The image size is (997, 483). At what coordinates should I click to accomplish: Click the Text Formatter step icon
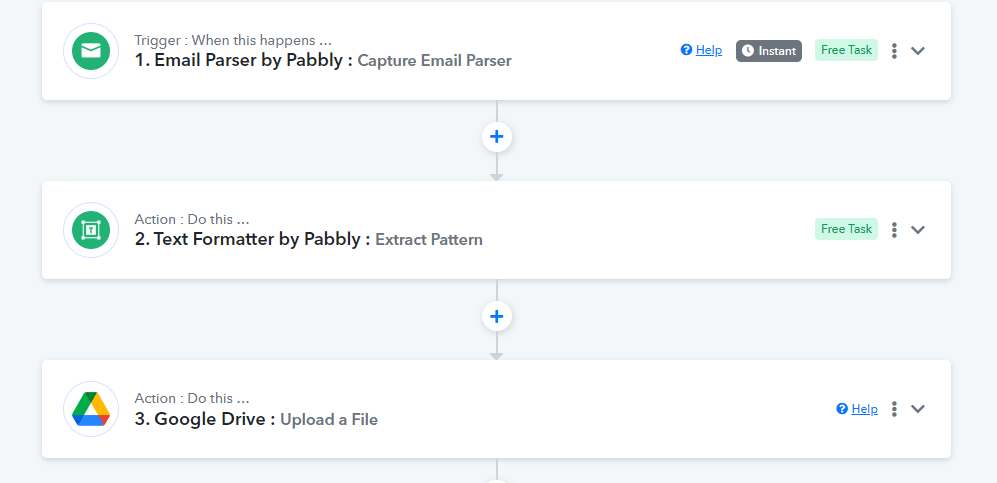coord(91,230)
